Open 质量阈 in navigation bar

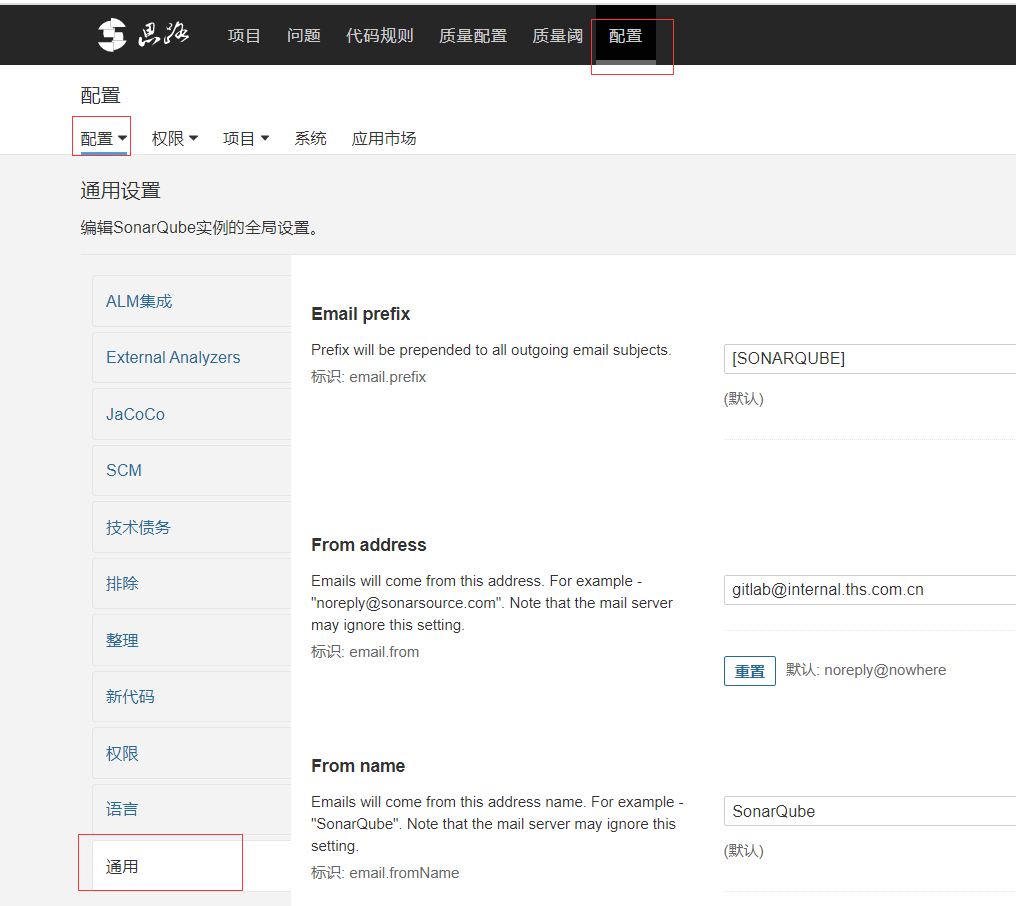click(x=557, y=36)
